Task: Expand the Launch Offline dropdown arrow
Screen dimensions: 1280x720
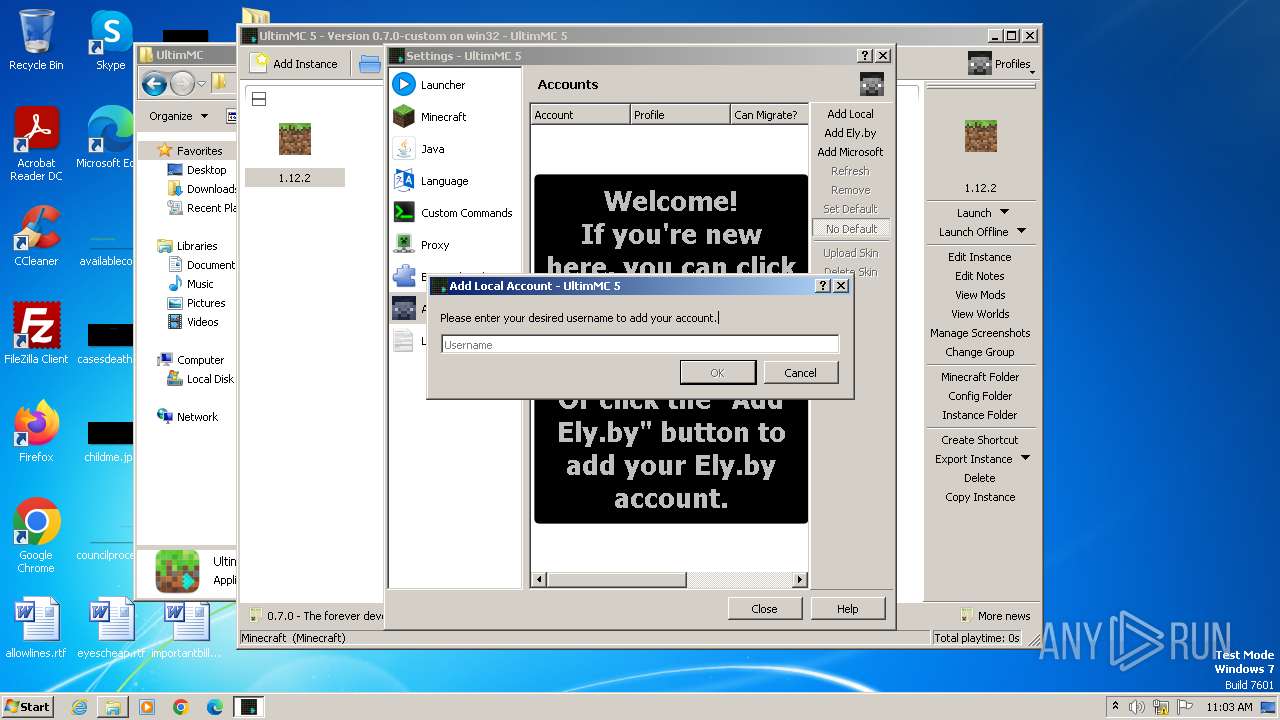Action: pyautogui.click(x=1021, y=231)
